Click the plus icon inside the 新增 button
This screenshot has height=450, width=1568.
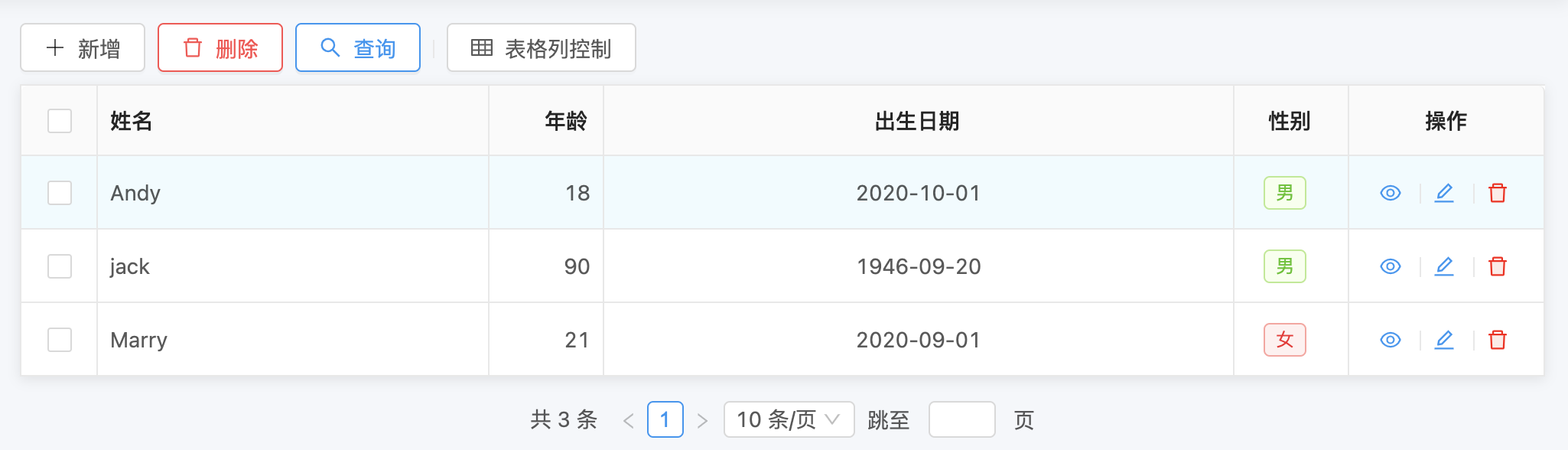pos(54,47)
